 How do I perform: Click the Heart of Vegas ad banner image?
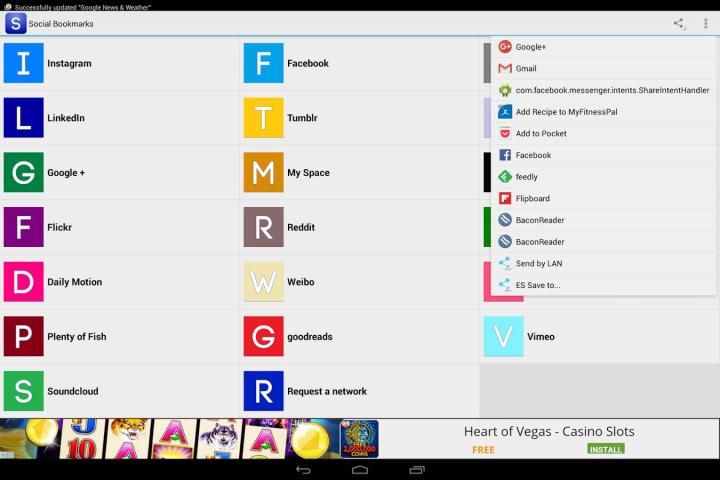pyautogui.click(x=190, y=439)
